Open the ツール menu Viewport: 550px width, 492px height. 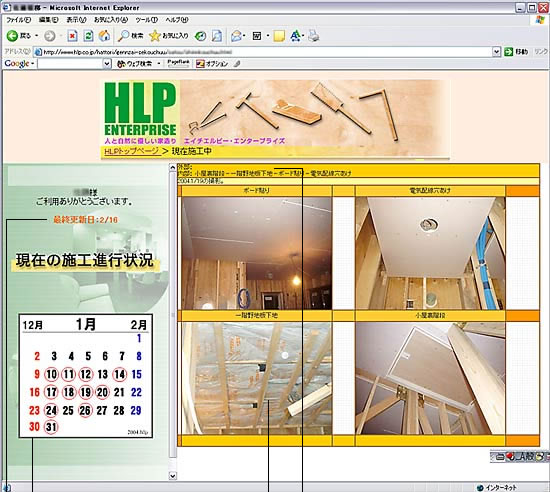coord(147,20)
